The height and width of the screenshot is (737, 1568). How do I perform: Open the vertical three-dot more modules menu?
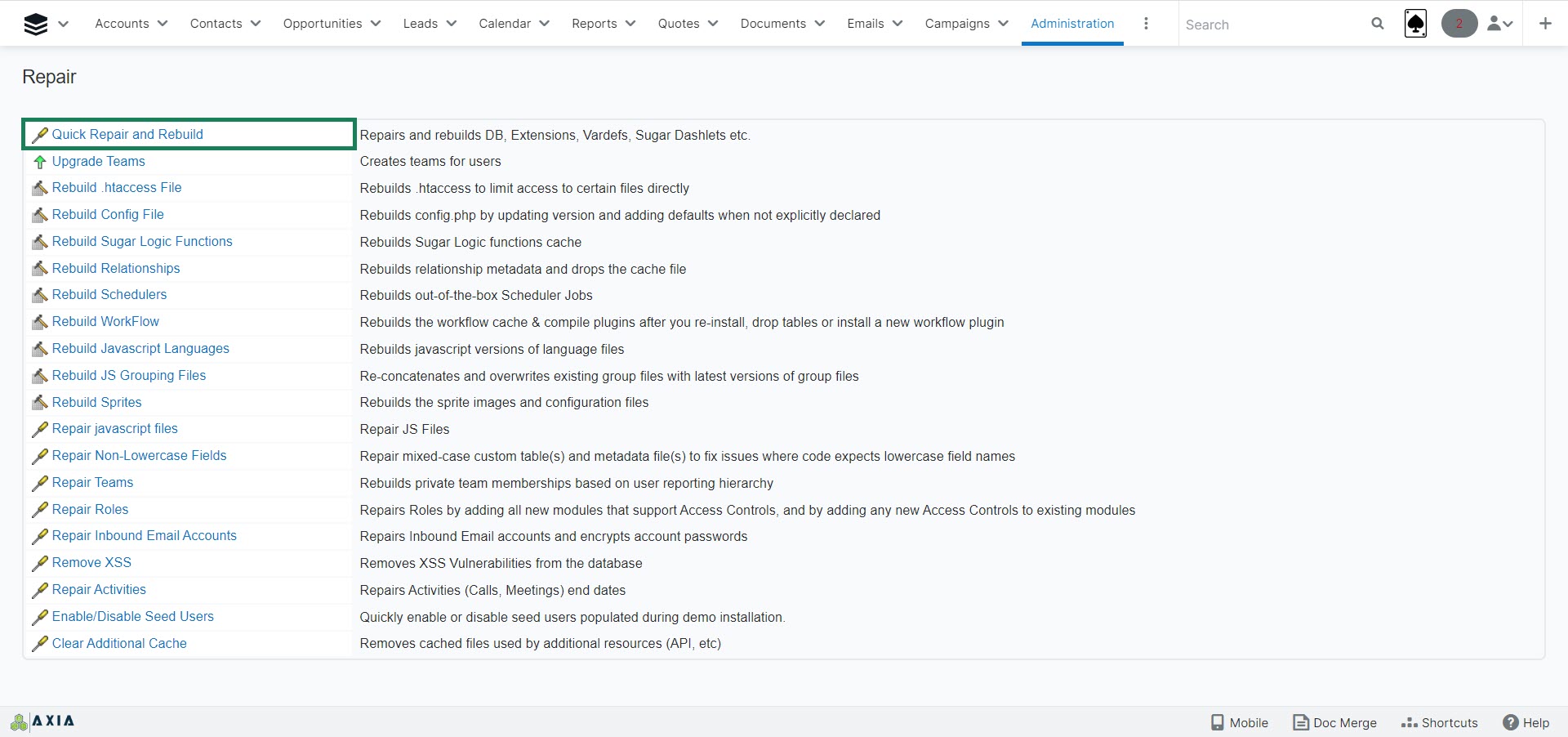point(1146,24)
